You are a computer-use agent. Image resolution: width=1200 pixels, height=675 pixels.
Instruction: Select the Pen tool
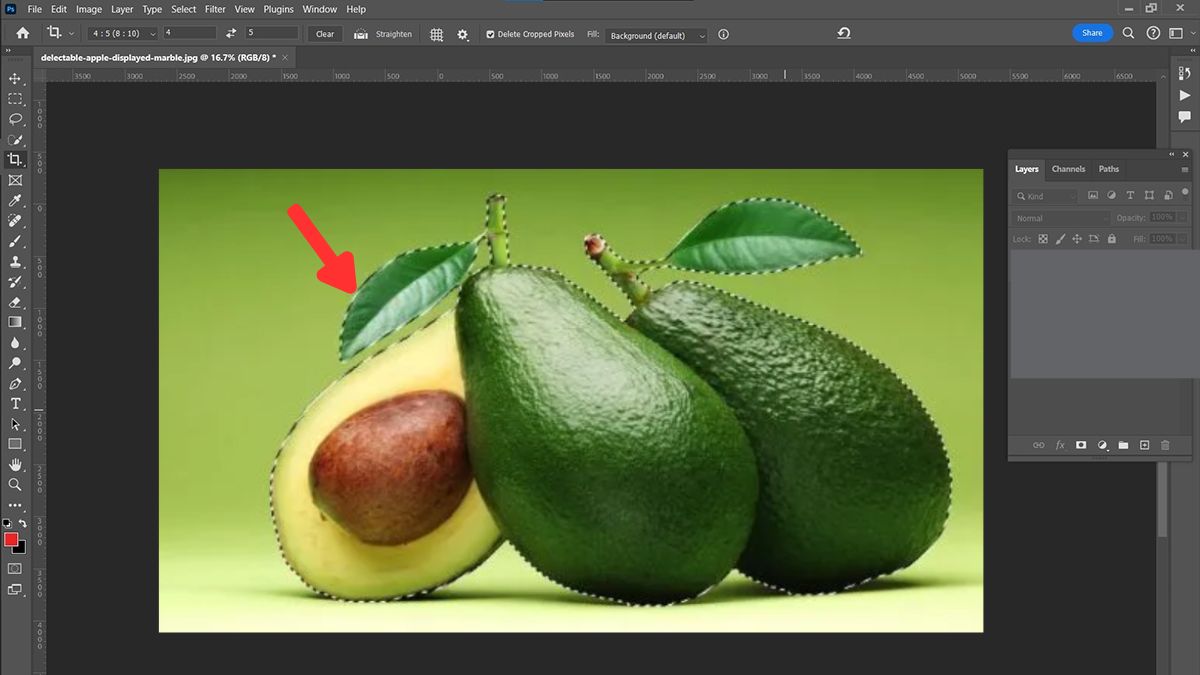[15, 383]
